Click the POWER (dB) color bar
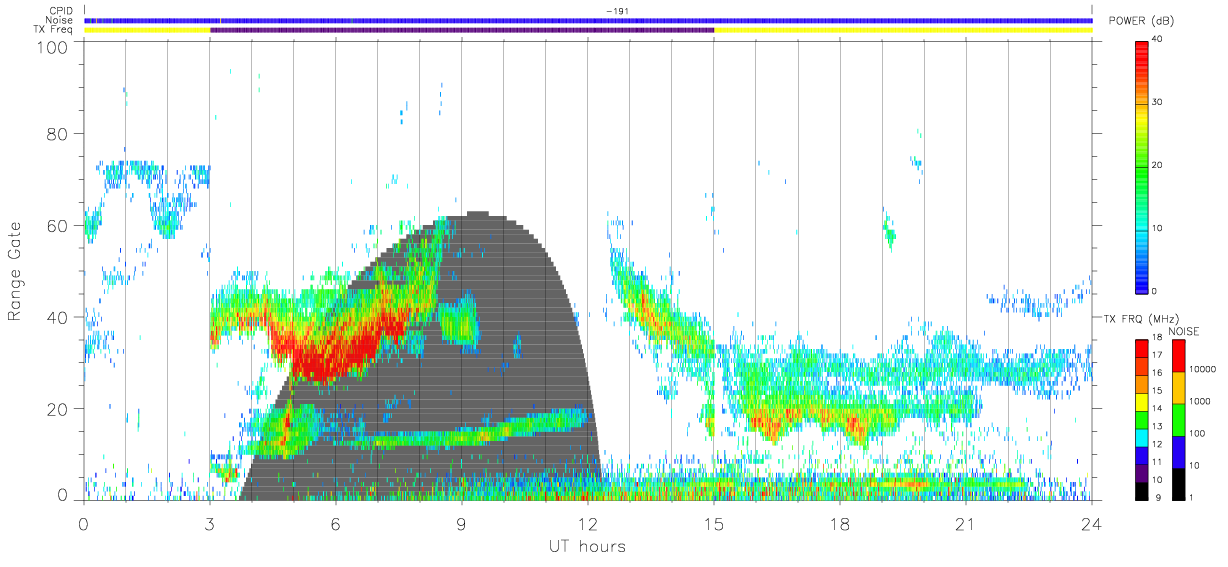This screenshot has width=1228, height=567. [1142, 165]
